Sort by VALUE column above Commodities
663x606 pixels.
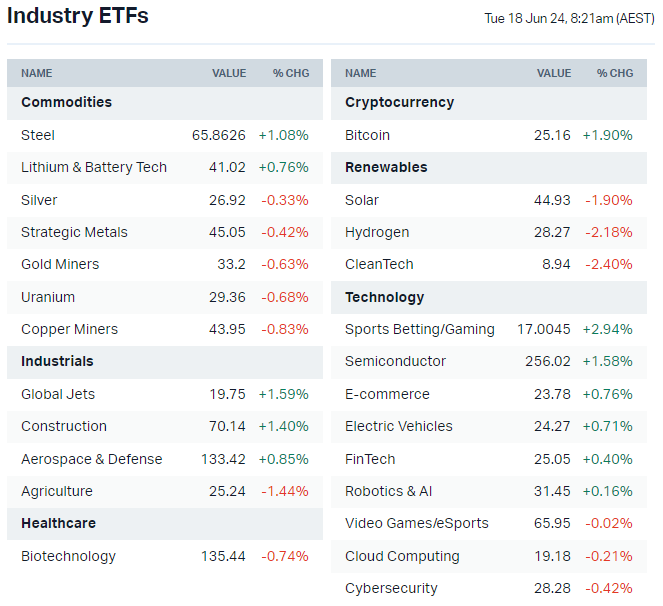pyautogui.click(x=229, y=73)
